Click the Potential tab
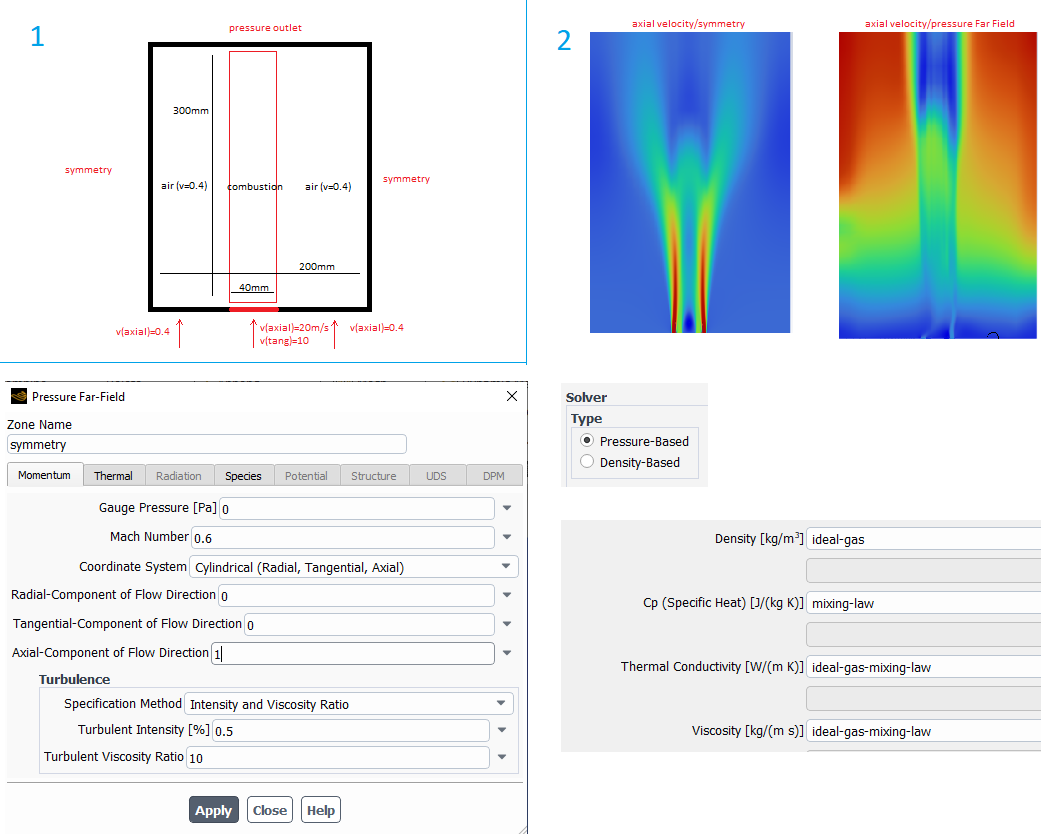Image resolution: width=1041 pixels, height=834 pixels. (x=306, y=475)
